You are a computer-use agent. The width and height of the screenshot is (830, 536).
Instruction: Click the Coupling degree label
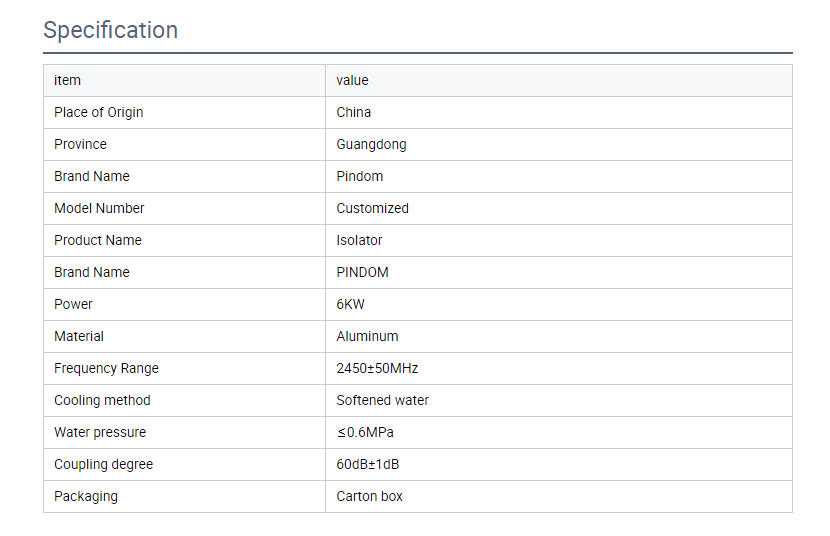point(103,465)
